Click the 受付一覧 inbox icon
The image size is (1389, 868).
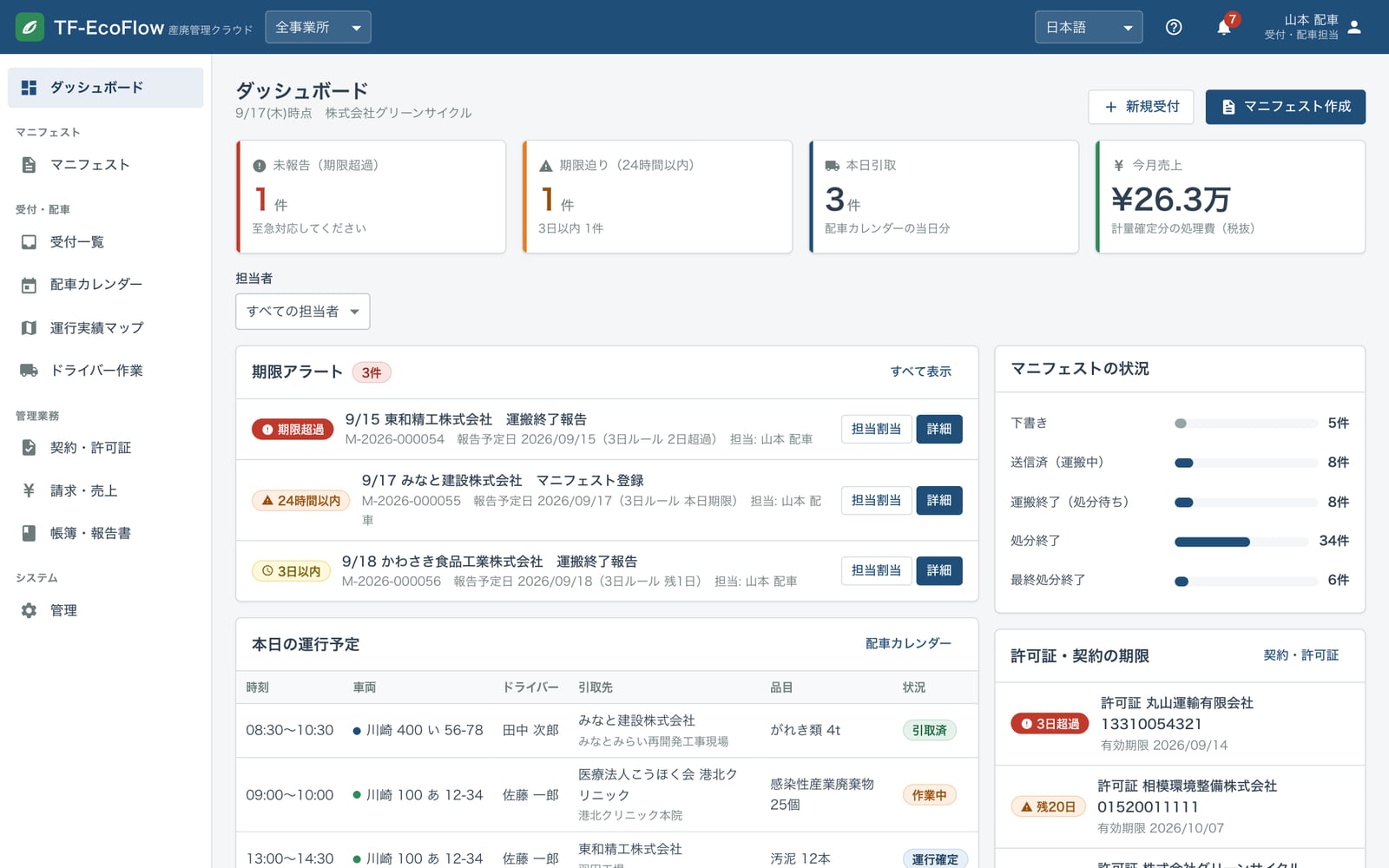point(29,242)
